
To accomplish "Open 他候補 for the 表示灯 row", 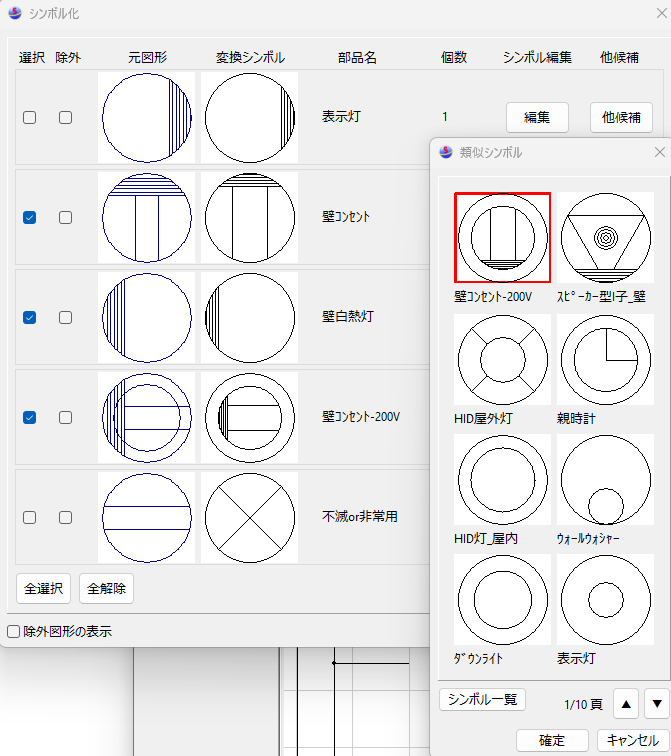I will [x=621, y=117].
